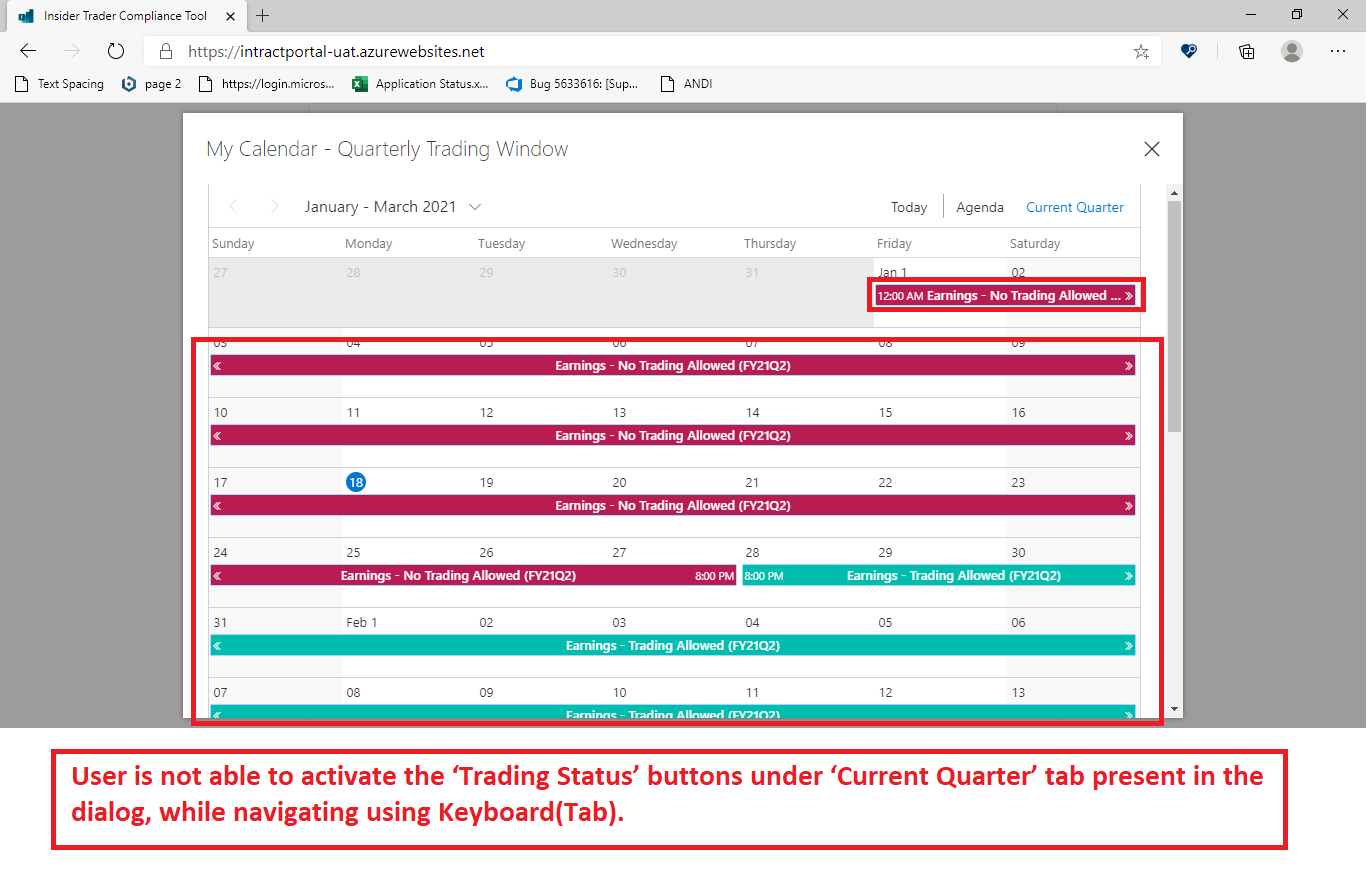The width and height of the screenshot is (1370, 886).
Task: Expand the January - March 2021 dropdown
Action: (x=474, y=207)
